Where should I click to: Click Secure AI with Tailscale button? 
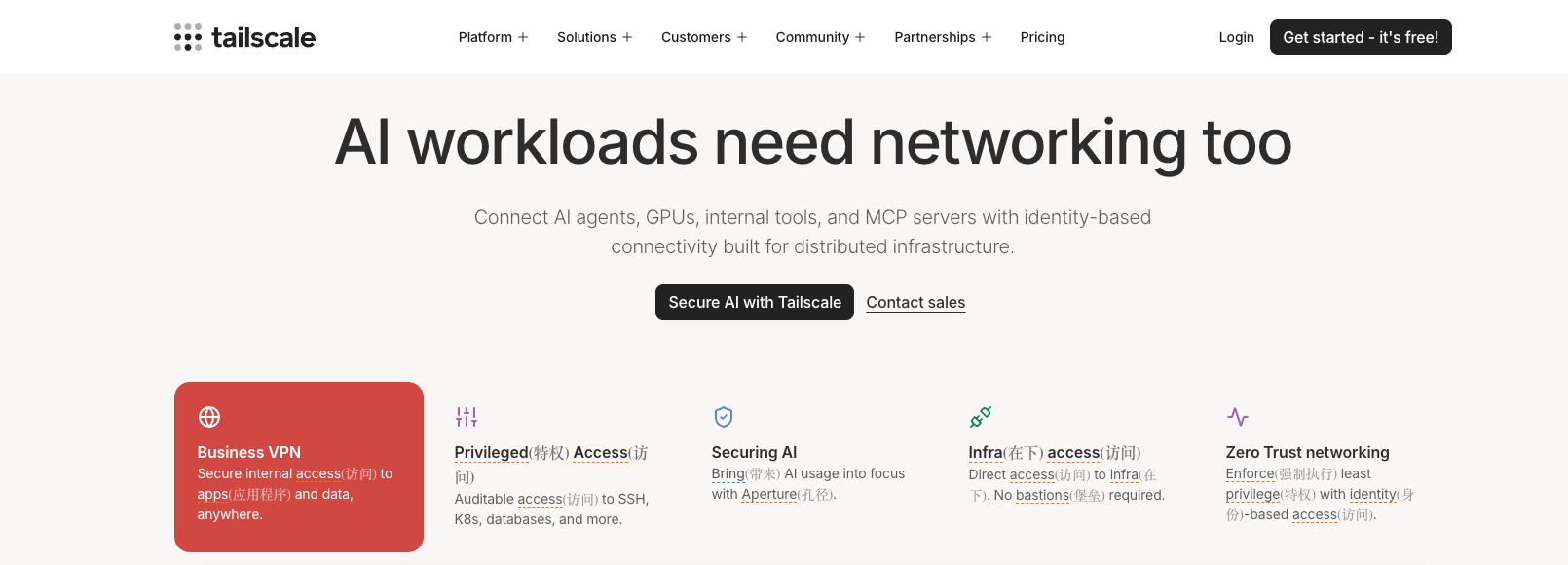tap(755, 302)
